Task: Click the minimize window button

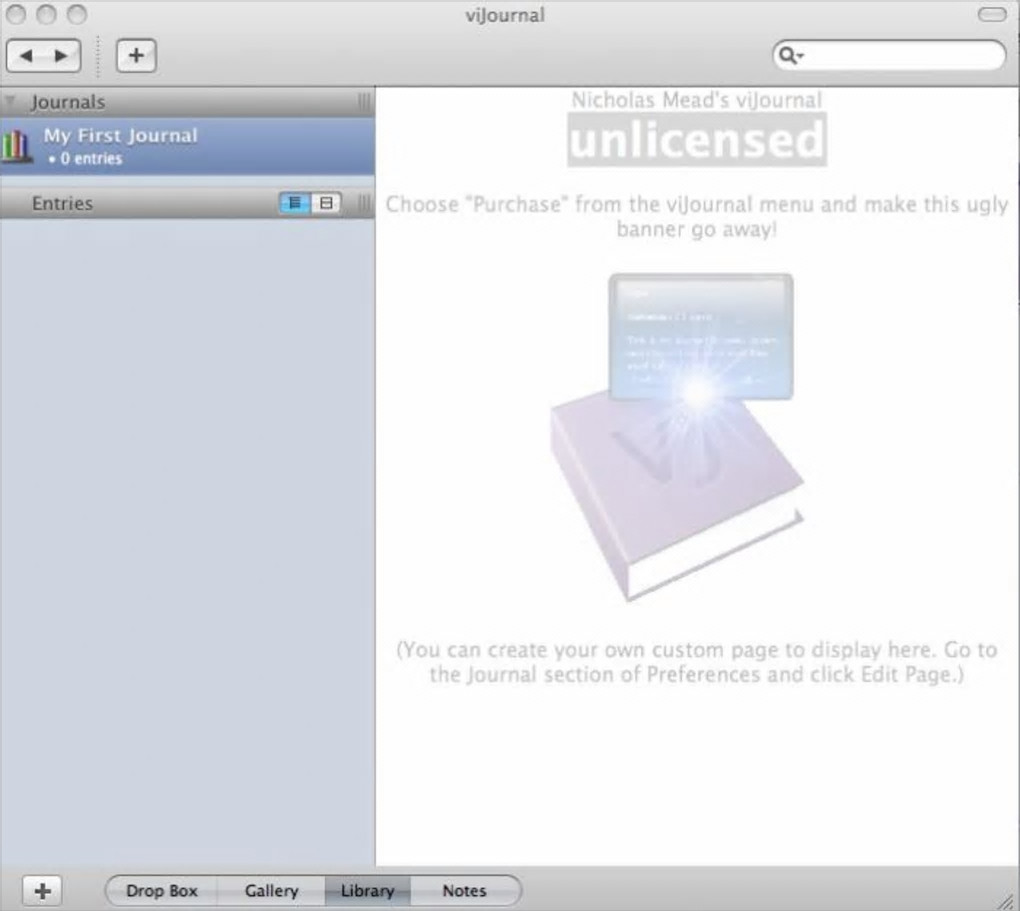Action: [46, 14]
